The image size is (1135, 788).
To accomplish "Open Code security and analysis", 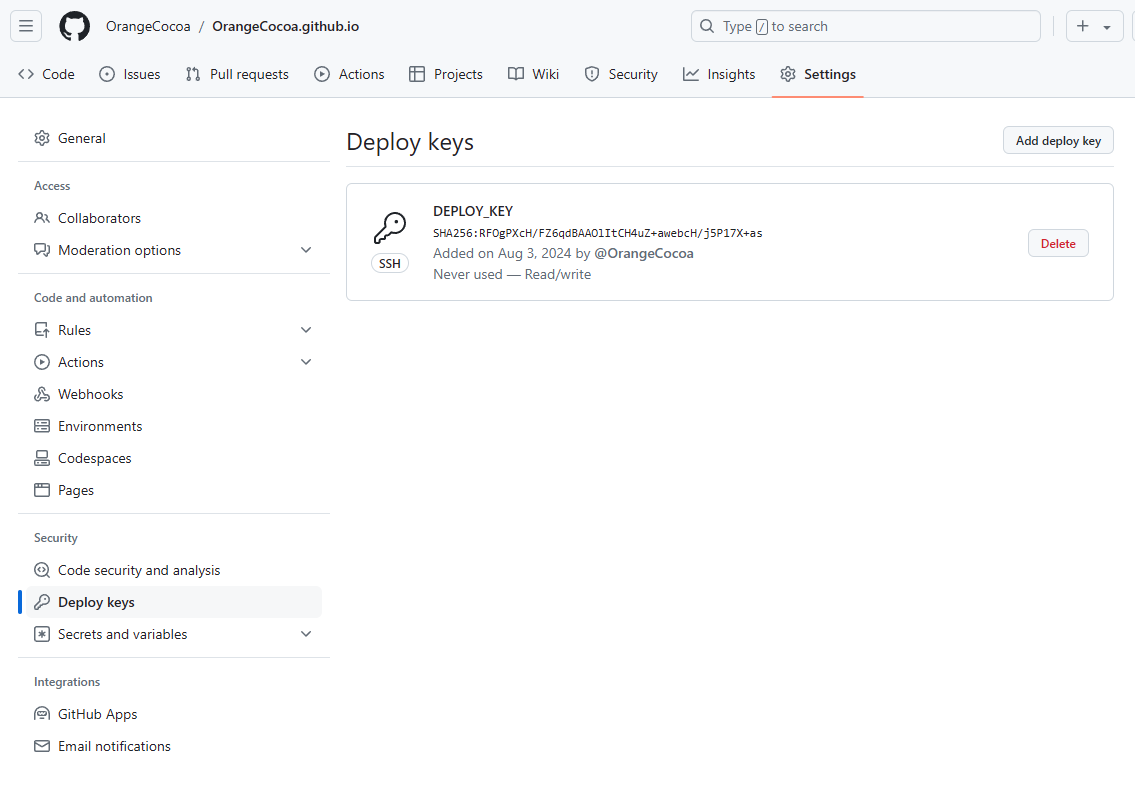I will pos(174,570).
